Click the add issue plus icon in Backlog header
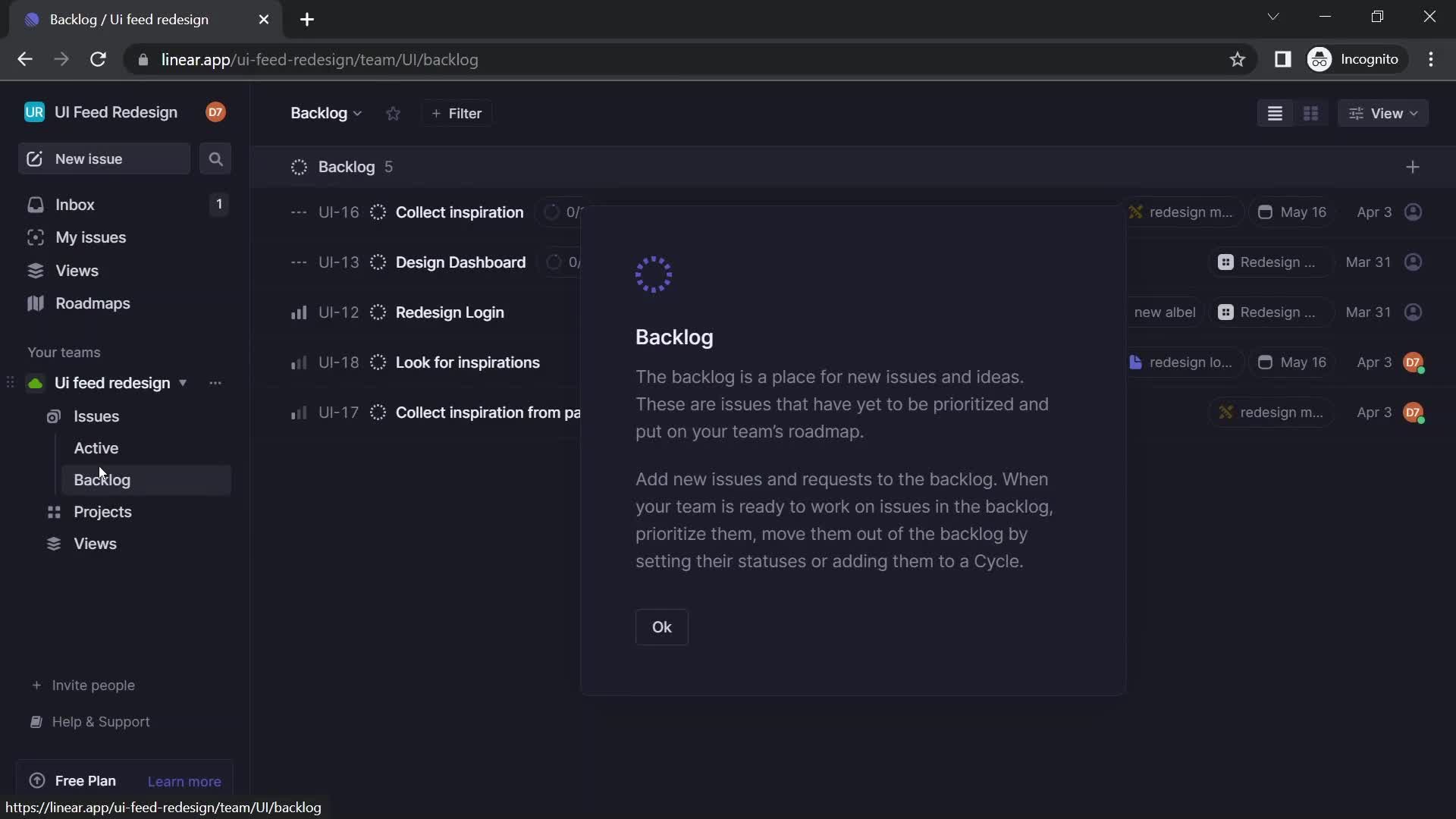The width and height of the screenshot is (1456, 819). (1412, 167)
